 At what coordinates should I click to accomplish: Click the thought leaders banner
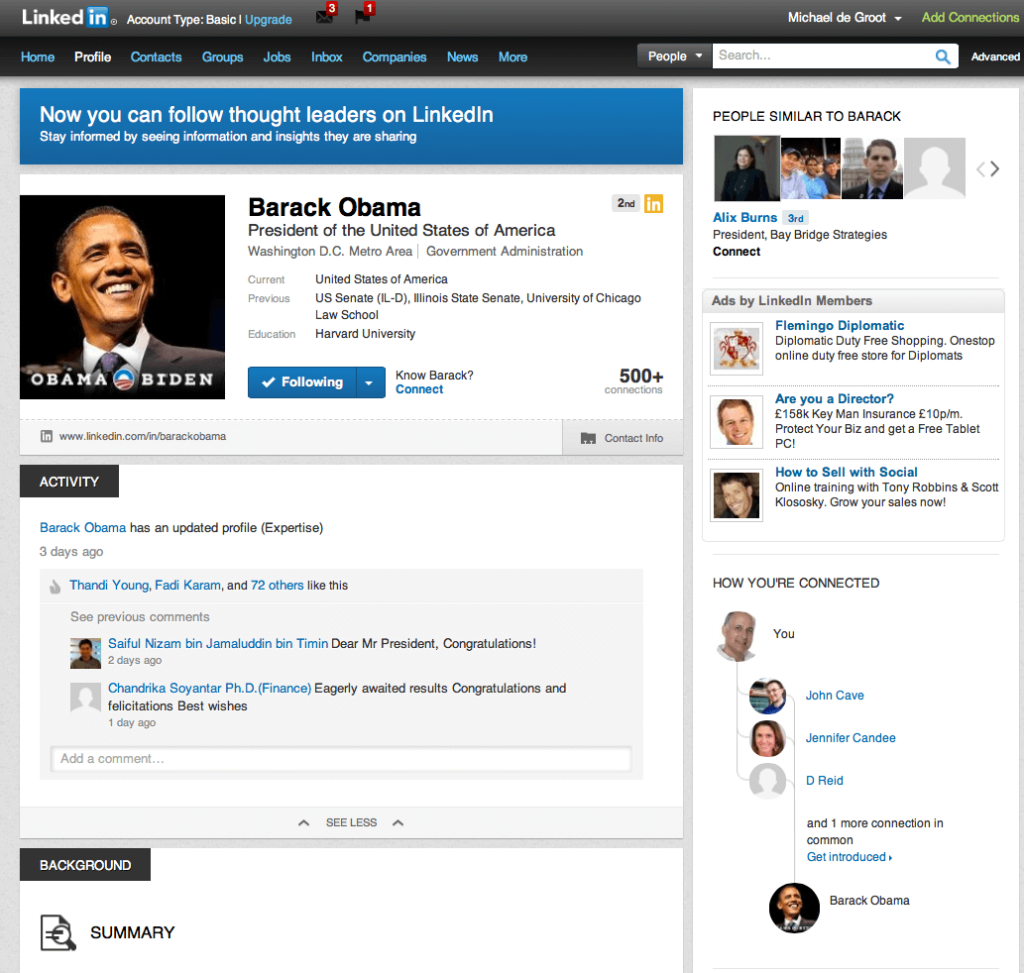[x=351, y=125]
